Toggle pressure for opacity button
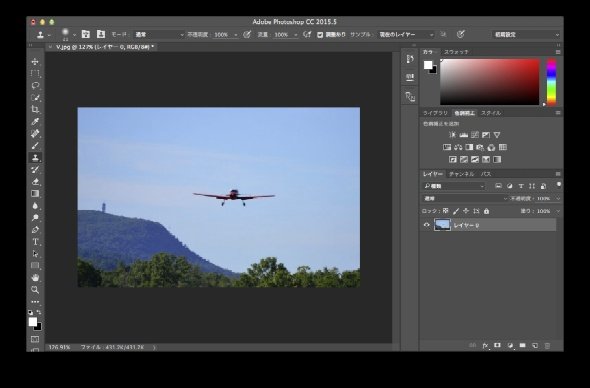Viewport: 590px width, 388px height. pos(247,35)
